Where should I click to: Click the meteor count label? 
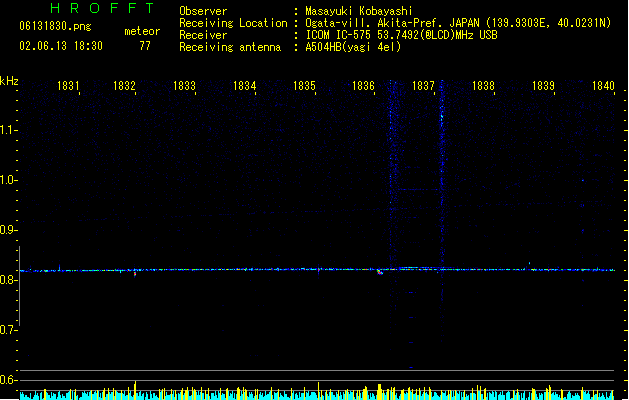coord(142,31)
